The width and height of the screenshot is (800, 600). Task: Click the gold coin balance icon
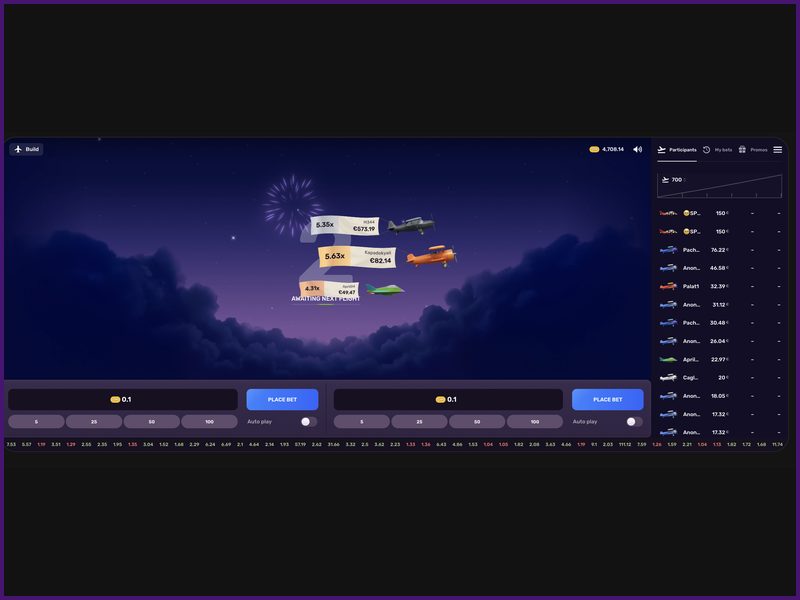594,149
